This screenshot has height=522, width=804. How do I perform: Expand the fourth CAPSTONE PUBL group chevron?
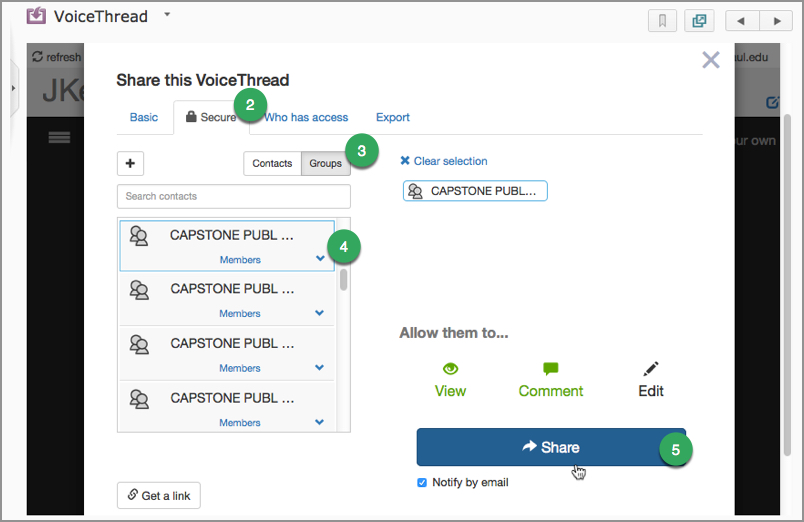click(319, 422)
